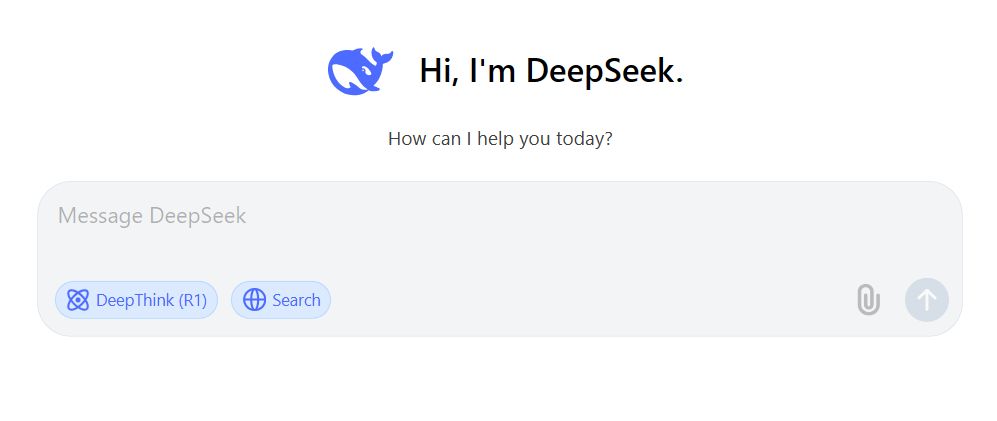Attach a file with the paperclip icon
997x421 pixels.
pyautogui.click(x=868, y=300)
